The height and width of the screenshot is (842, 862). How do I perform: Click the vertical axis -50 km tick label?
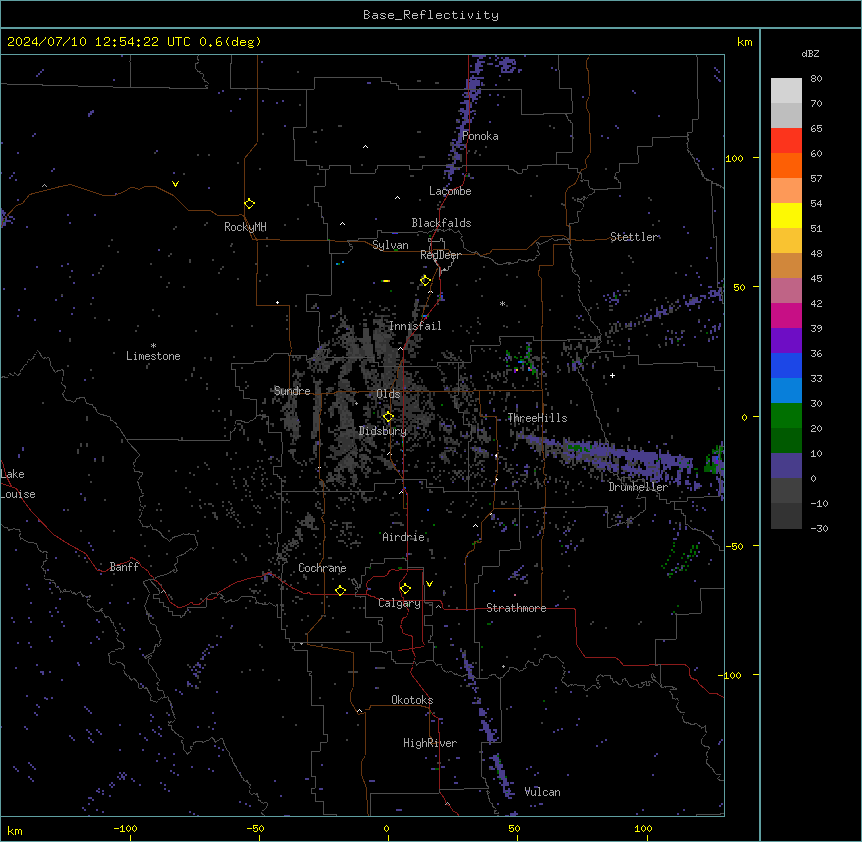pyautogui.click(x=734, y=546)
